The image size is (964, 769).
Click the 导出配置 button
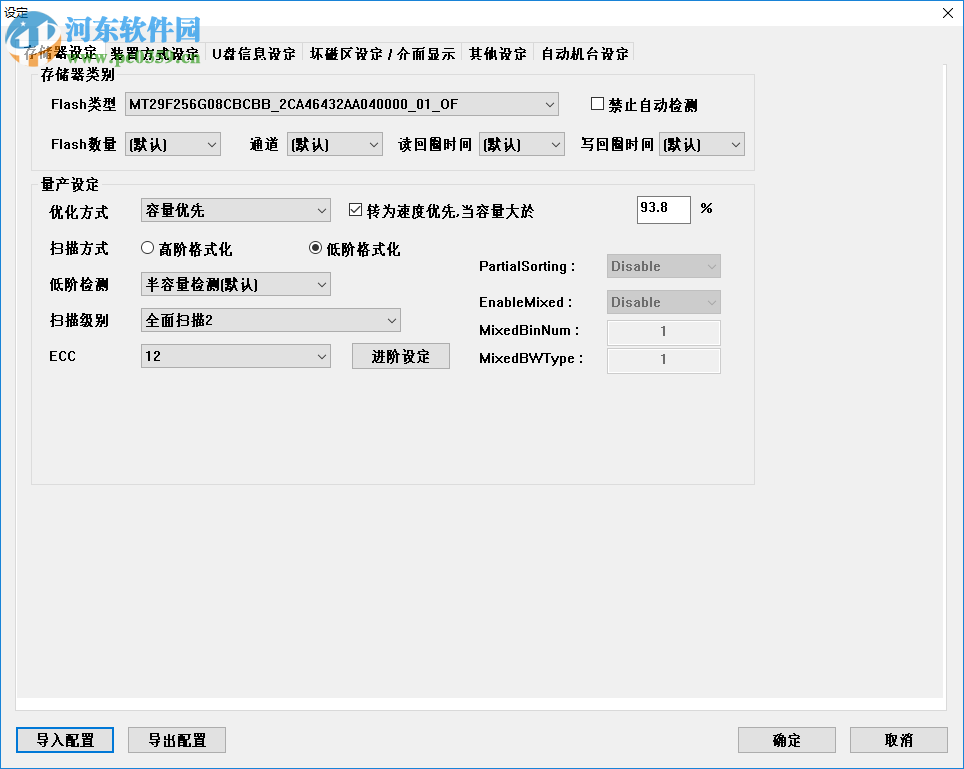176,740
